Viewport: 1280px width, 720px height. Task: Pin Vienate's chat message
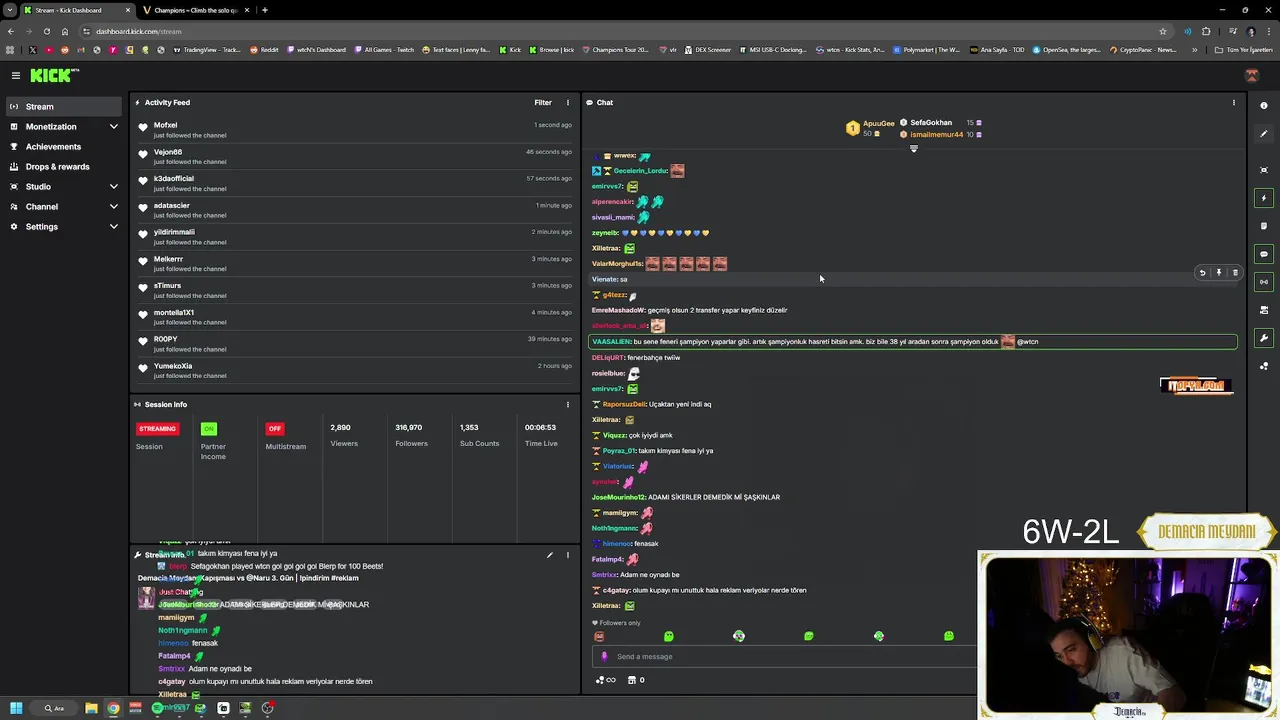tap(1219, 272)
